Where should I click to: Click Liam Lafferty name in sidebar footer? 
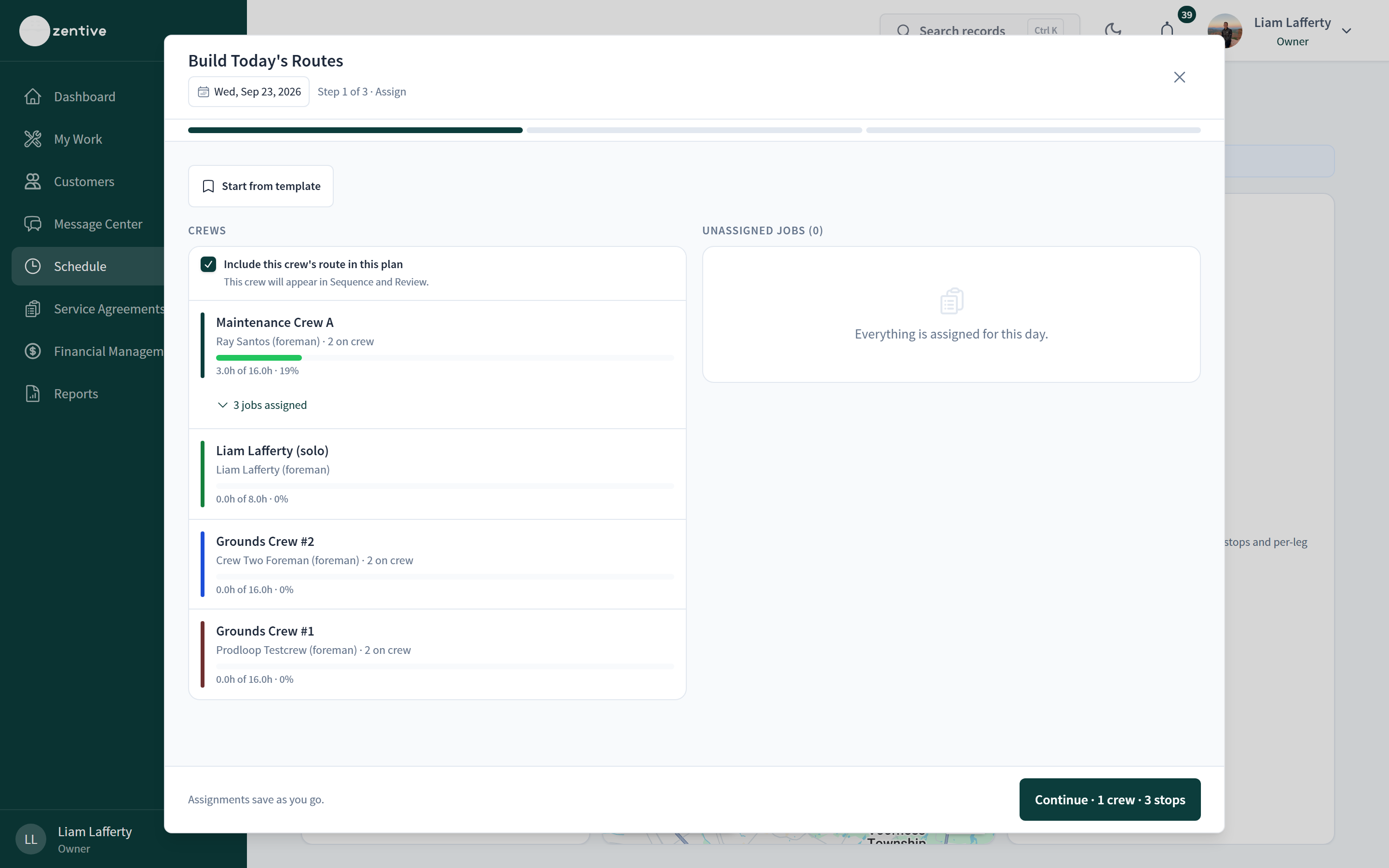coord(95,832)
